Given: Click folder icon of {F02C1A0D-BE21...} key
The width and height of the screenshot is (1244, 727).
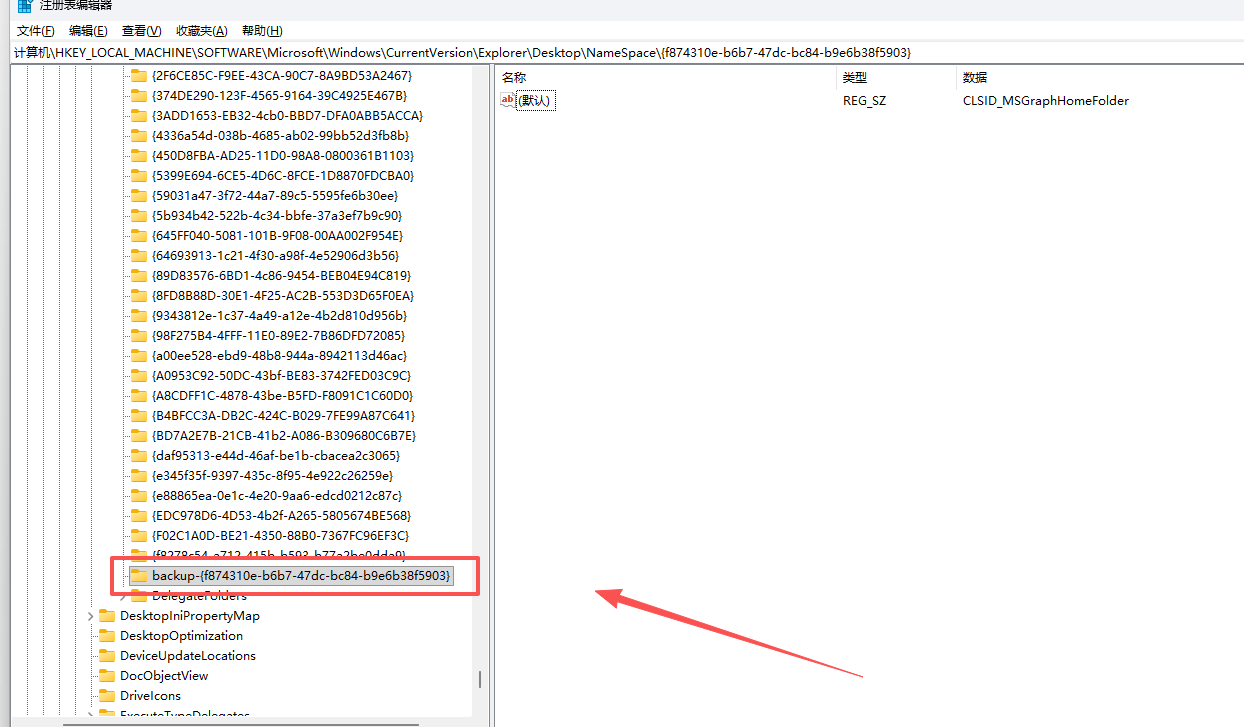Looking at the screenshot, I should pyautogui.click(x=139, y=536).
